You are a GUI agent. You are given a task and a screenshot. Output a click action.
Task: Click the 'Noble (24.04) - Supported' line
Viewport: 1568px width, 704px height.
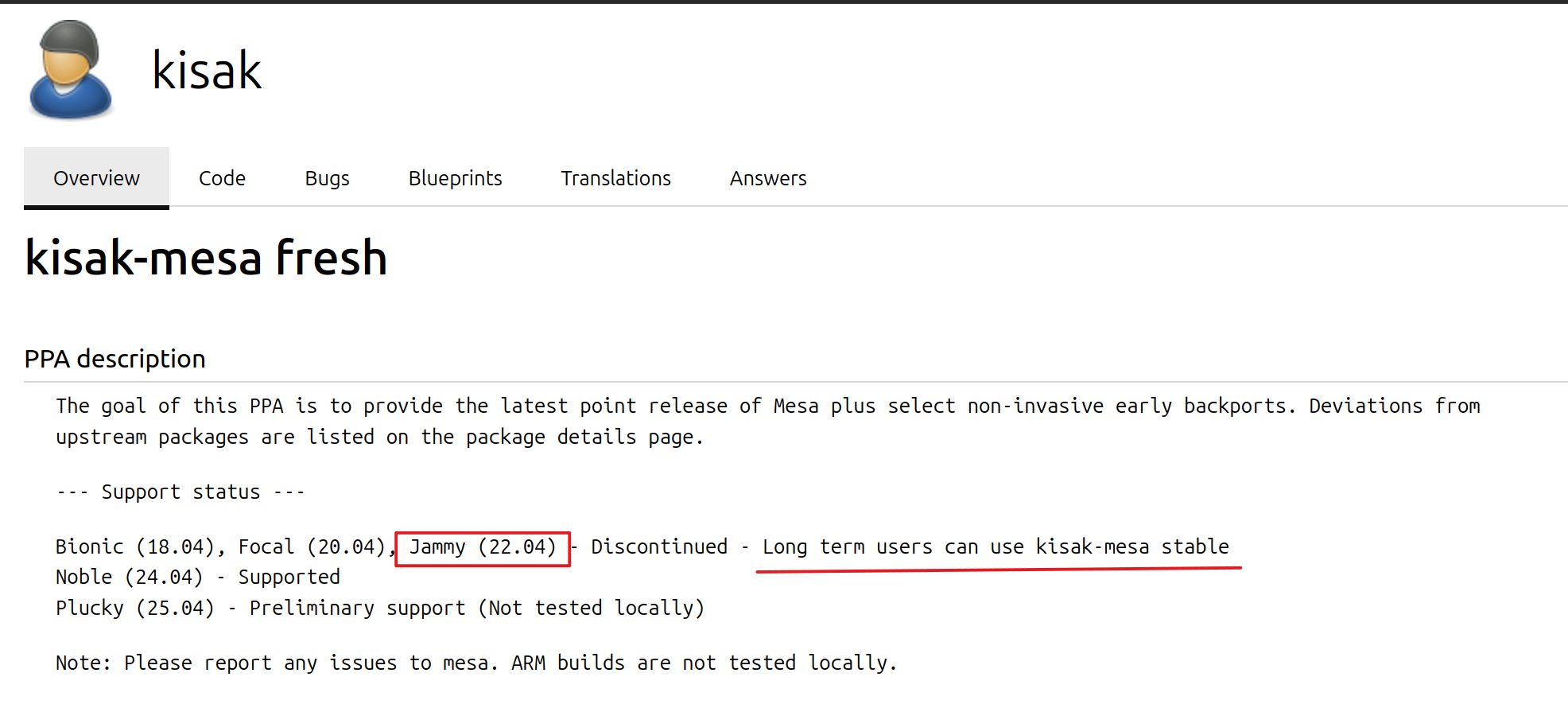(198, 578)
